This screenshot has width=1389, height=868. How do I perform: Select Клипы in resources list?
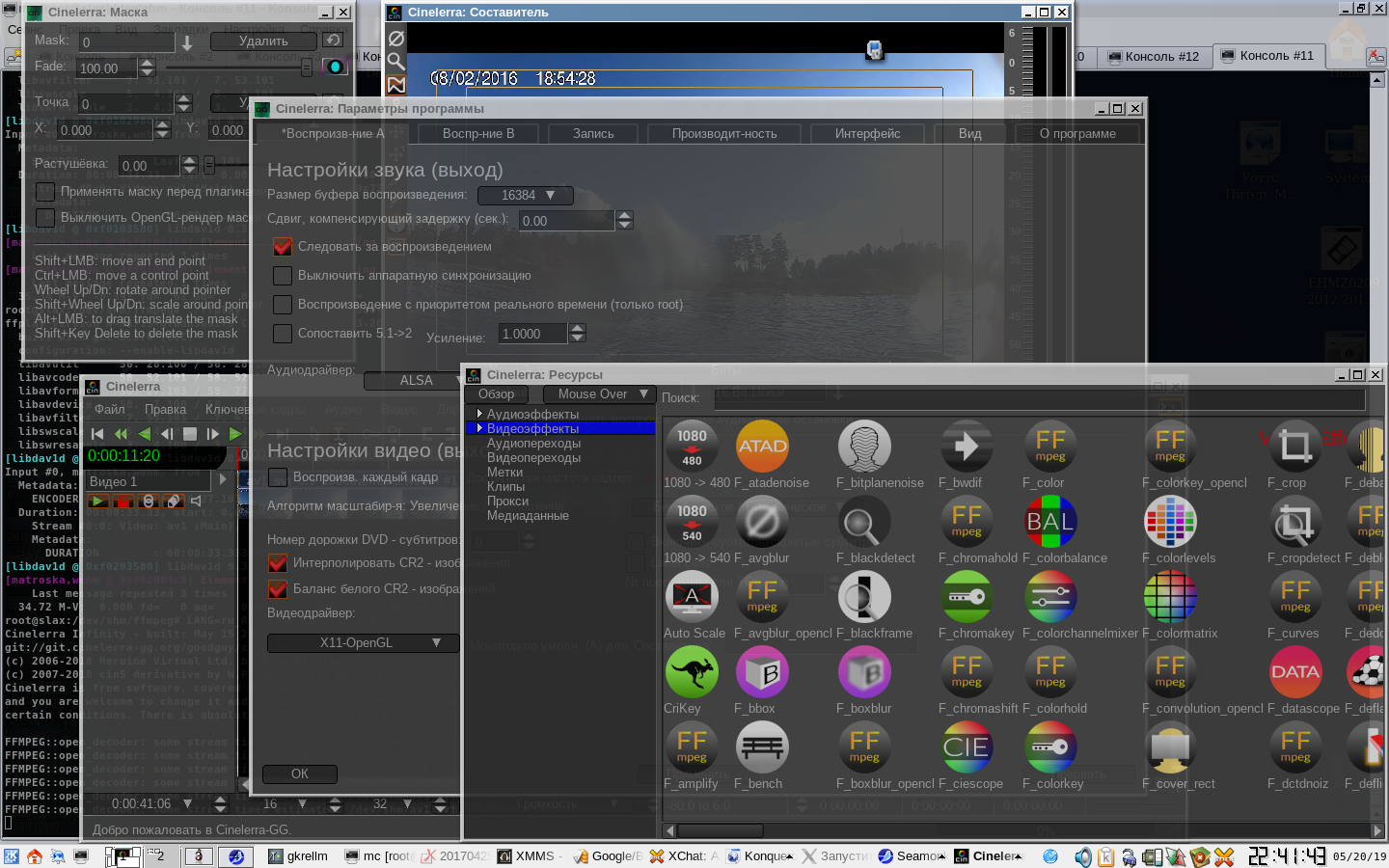click(x=505, y=487)
